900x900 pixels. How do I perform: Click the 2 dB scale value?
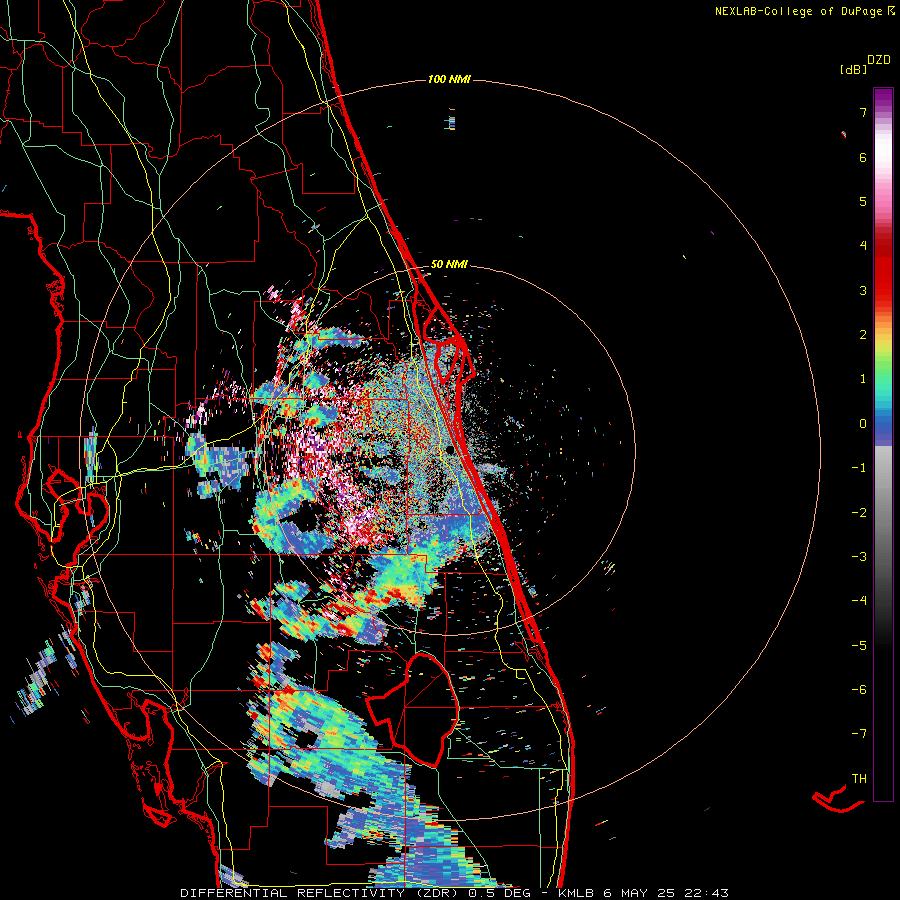[863, 335]
